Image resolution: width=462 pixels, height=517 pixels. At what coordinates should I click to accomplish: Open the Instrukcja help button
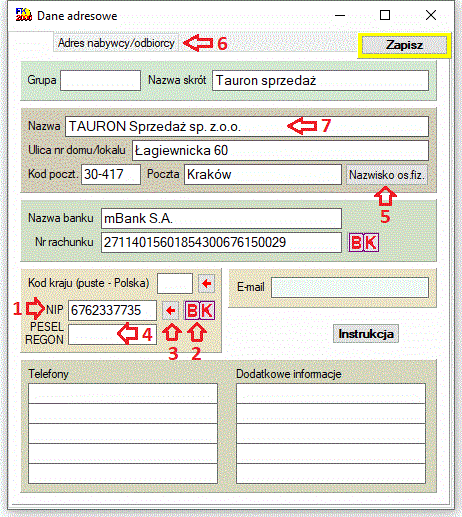[x=366, y=334]
